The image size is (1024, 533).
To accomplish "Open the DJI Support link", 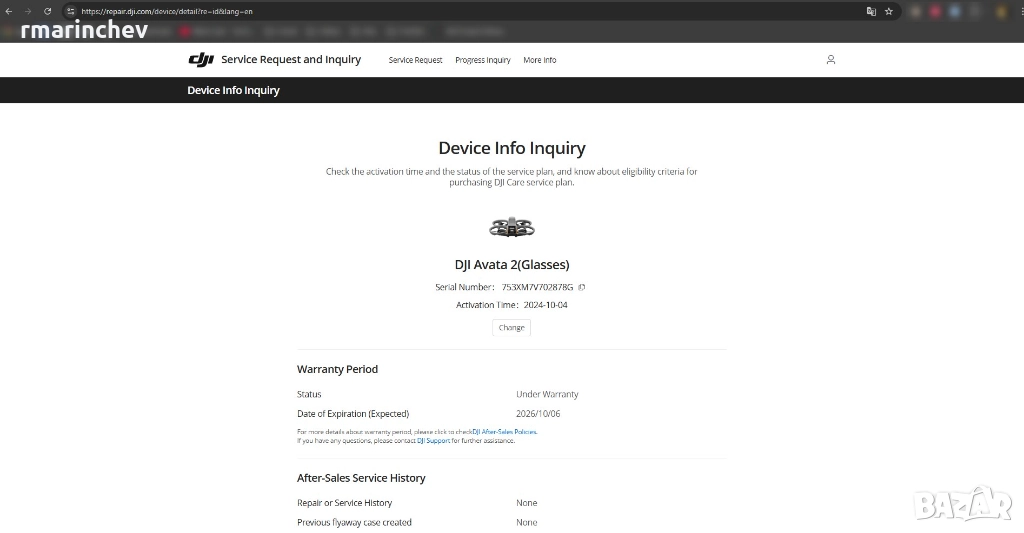I will (433, 441).
